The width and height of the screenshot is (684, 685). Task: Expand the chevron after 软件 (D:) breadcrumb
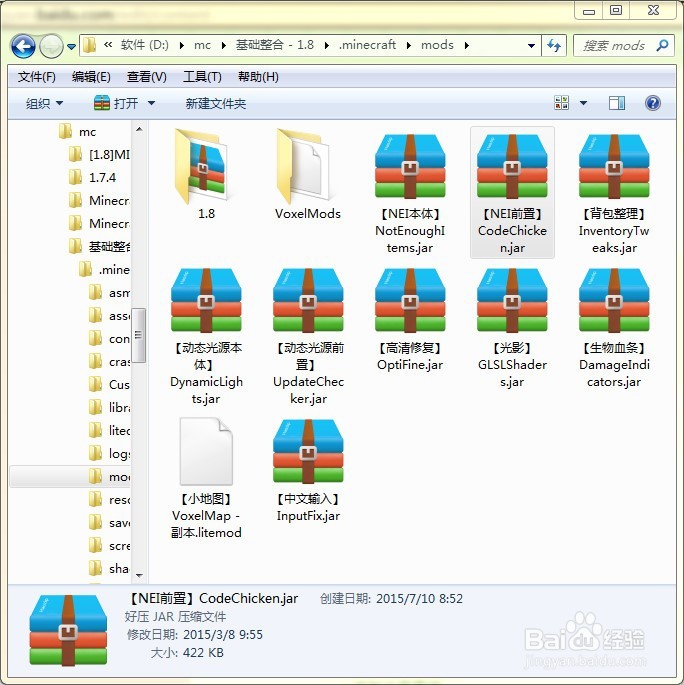click(182, 45)
